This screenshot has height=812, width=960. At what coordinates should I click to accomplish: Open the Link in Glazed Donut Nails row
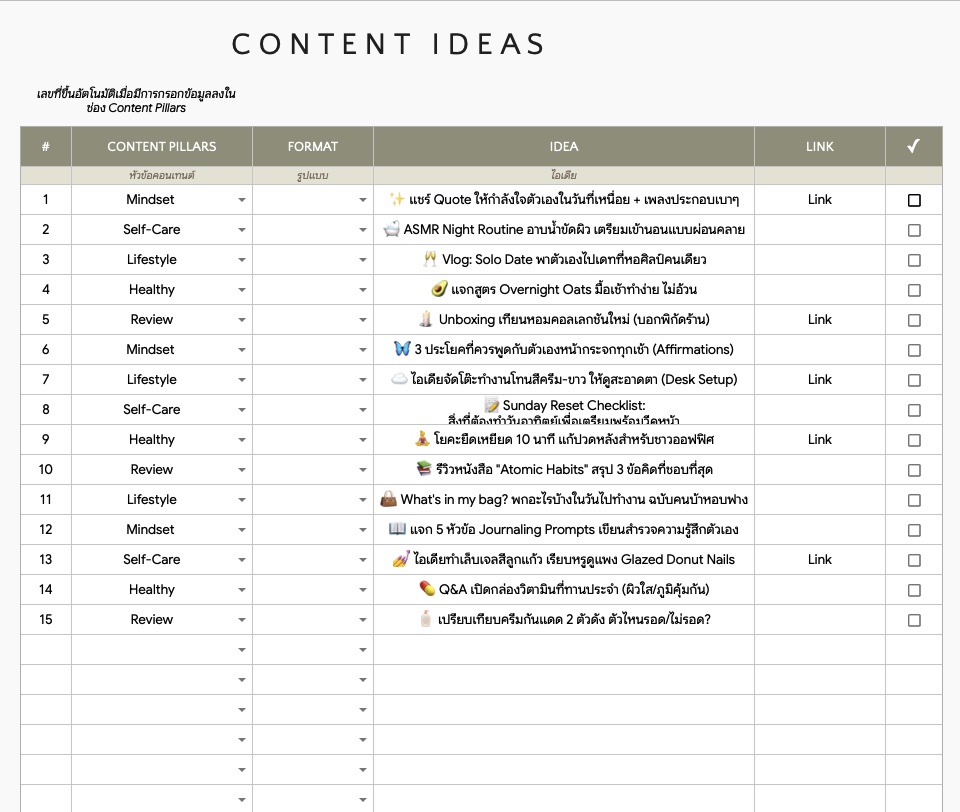pos(819,560)
